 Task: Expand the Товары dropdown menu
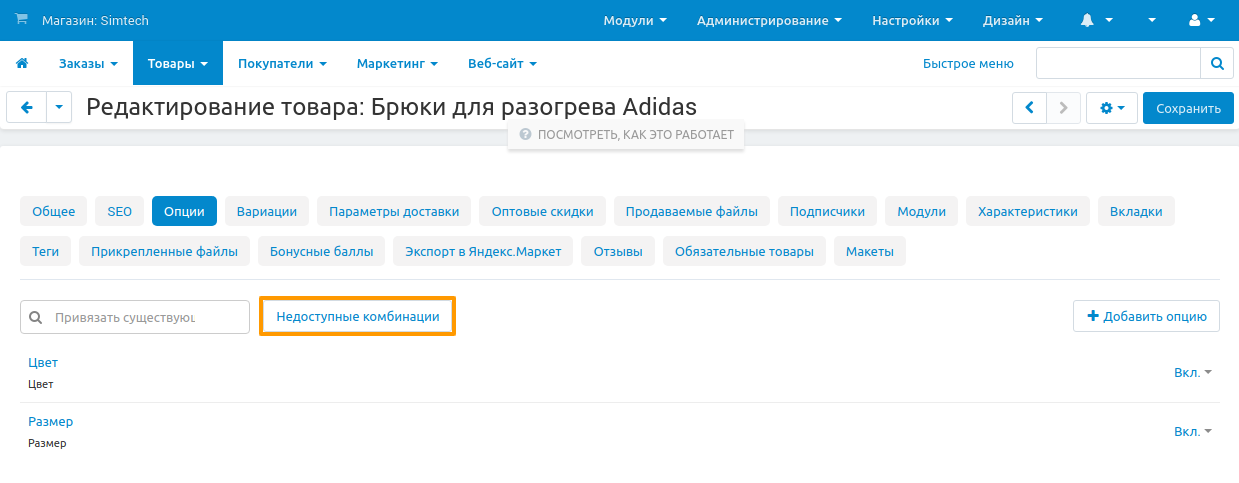coord(177,64)
